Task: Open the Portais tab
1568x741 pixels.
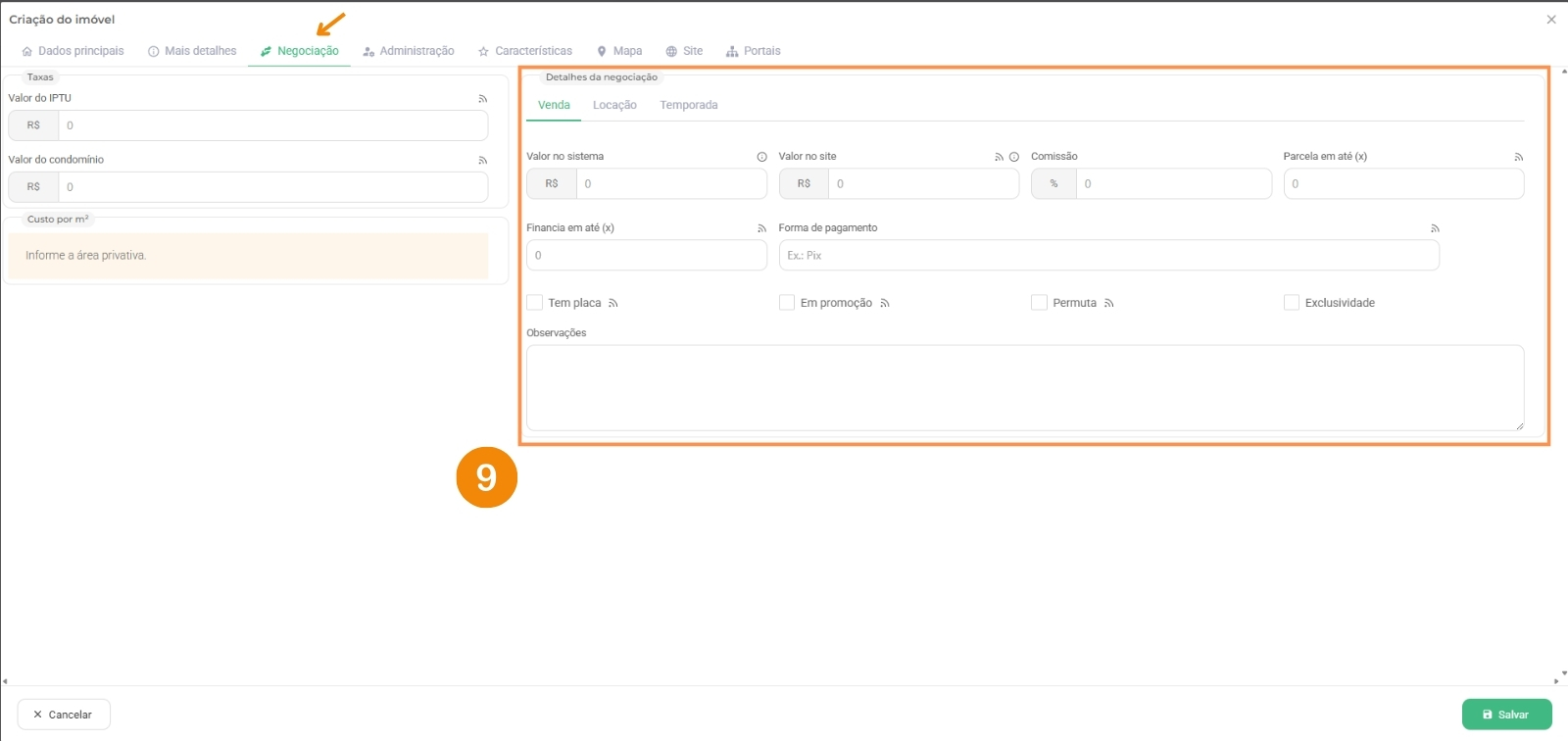Action: pos(754,51)
